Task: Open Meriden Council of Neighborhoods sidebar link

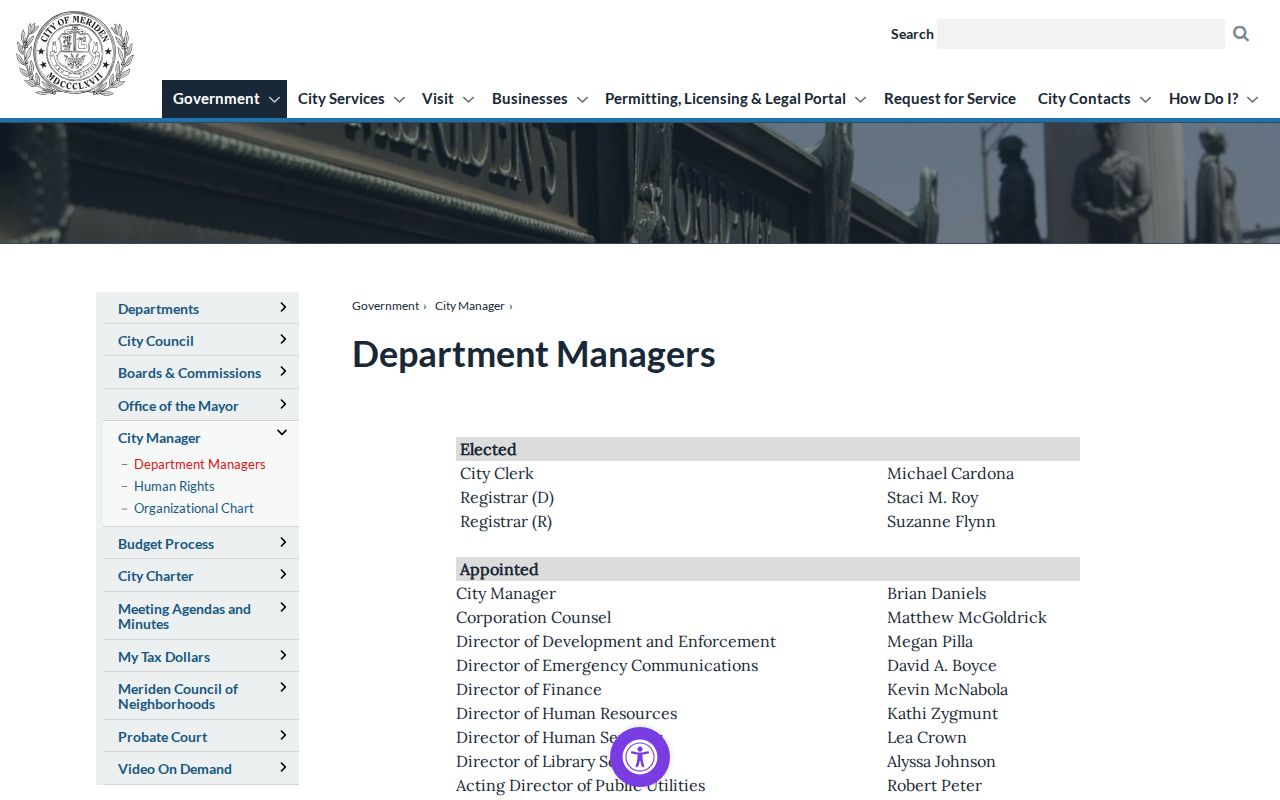Action: tap(178, 696)
